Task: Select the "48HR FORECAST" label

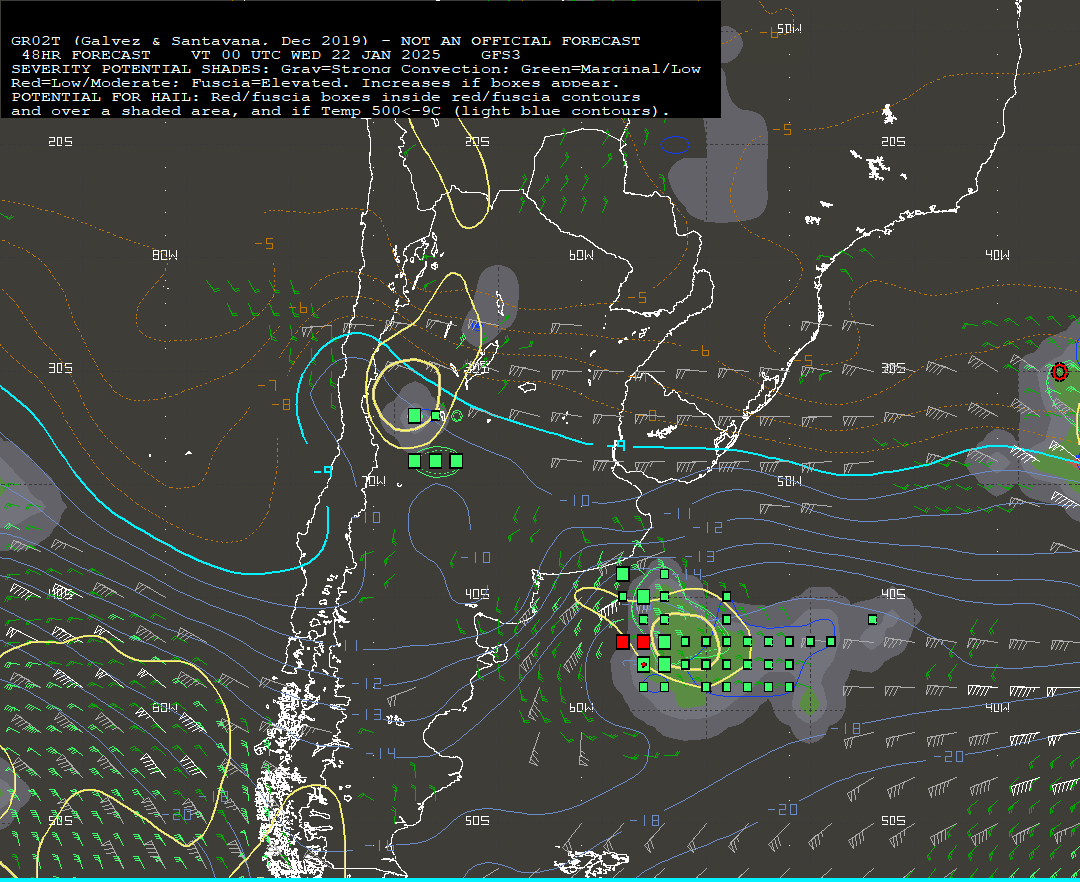Action: click(x=86, y=55)
